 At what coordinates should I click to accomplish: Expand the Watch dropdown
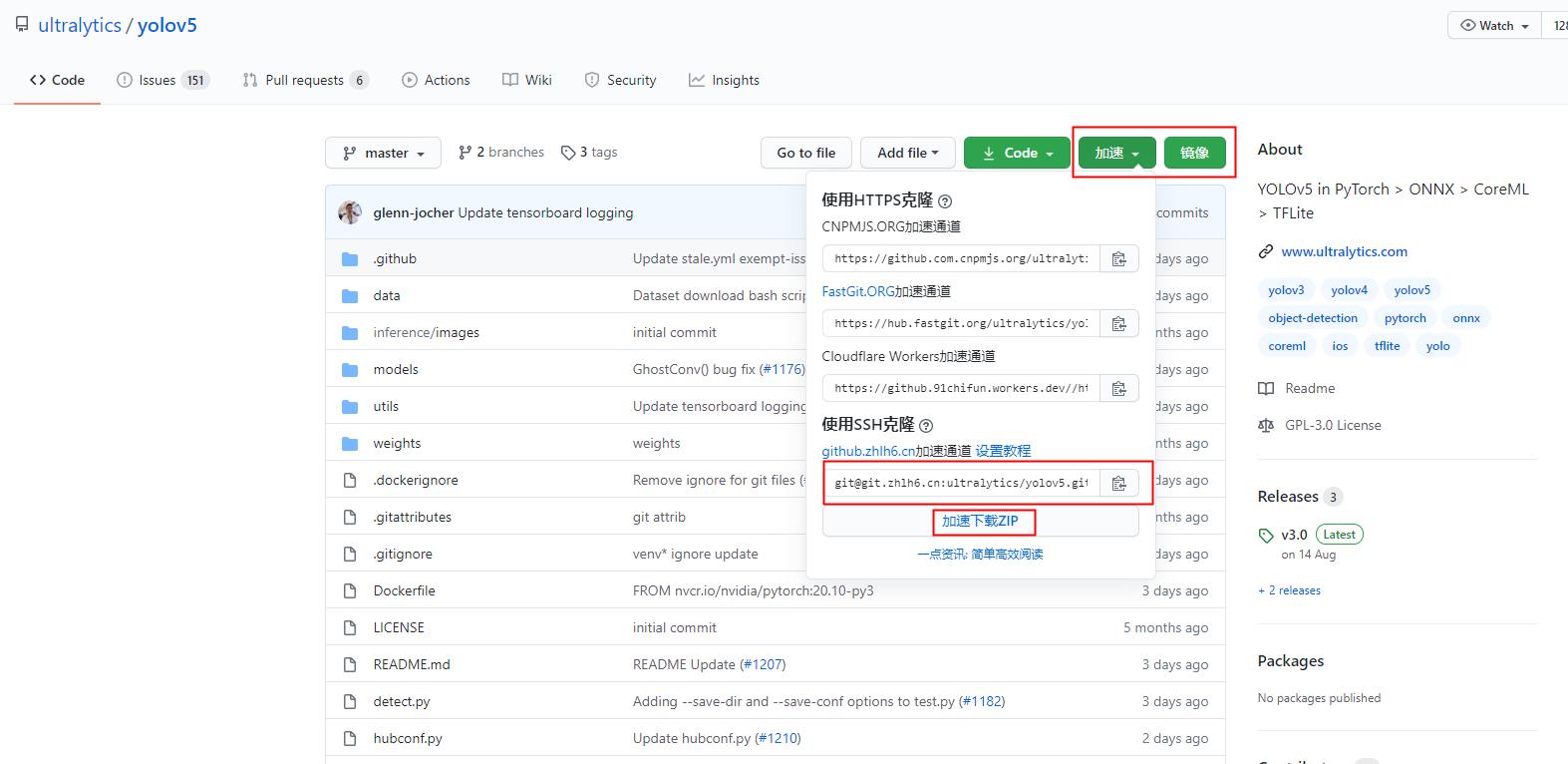[x=1494, y=26]
